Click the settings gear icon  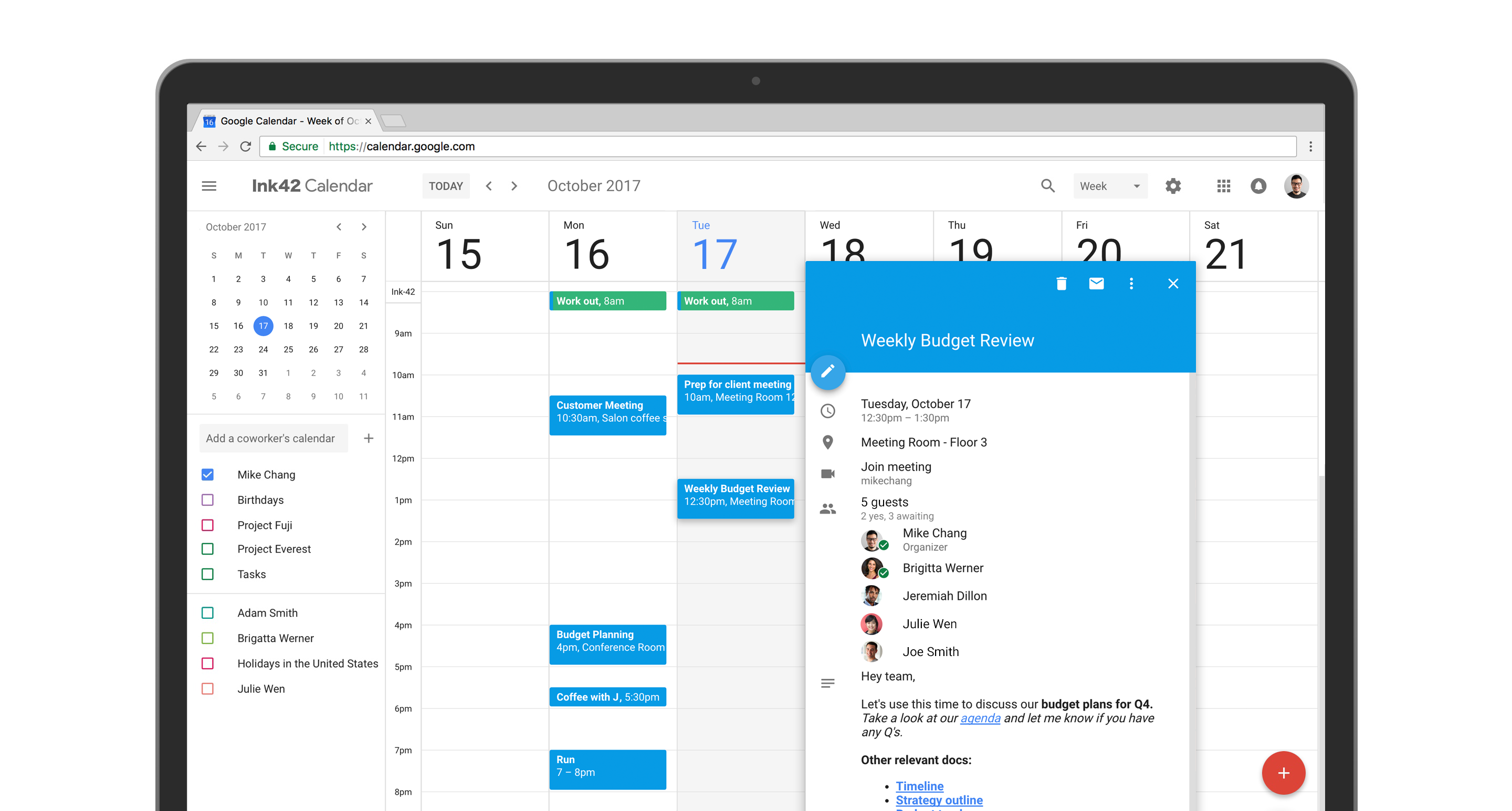(1173, 186)
